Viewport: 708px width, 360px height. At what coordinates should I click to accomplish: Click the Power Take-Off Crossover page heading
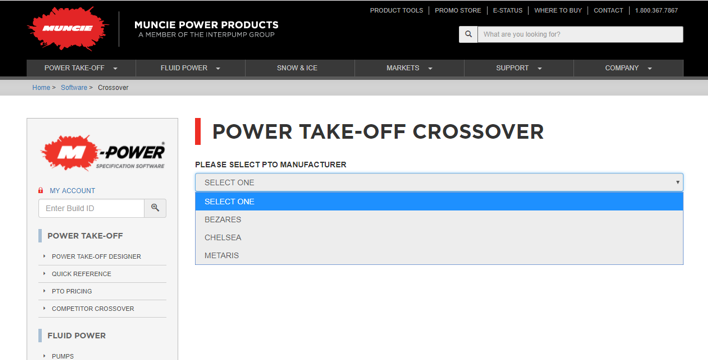[x=378, y=132]
